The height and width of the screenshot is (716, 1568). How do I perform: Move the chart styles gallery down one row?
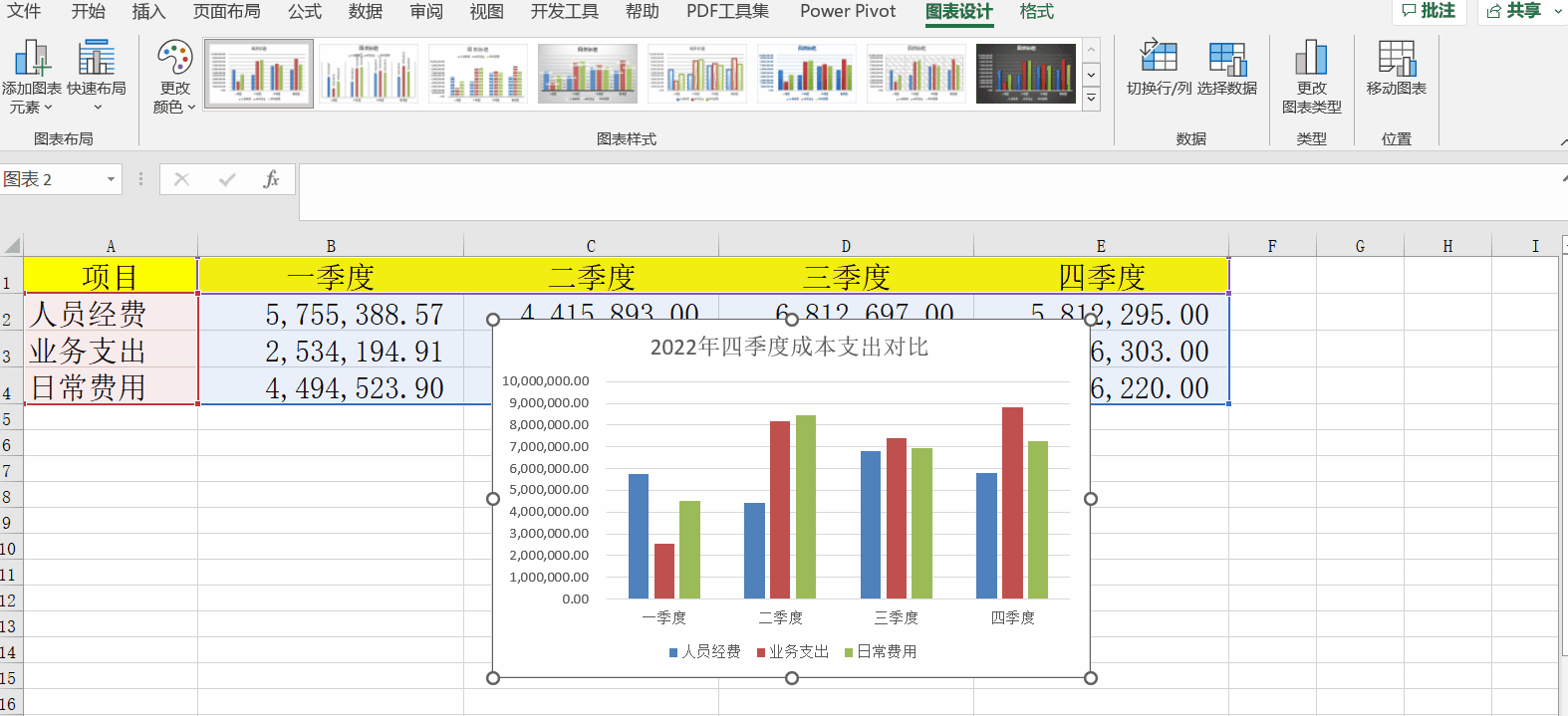click(1092, 75)
